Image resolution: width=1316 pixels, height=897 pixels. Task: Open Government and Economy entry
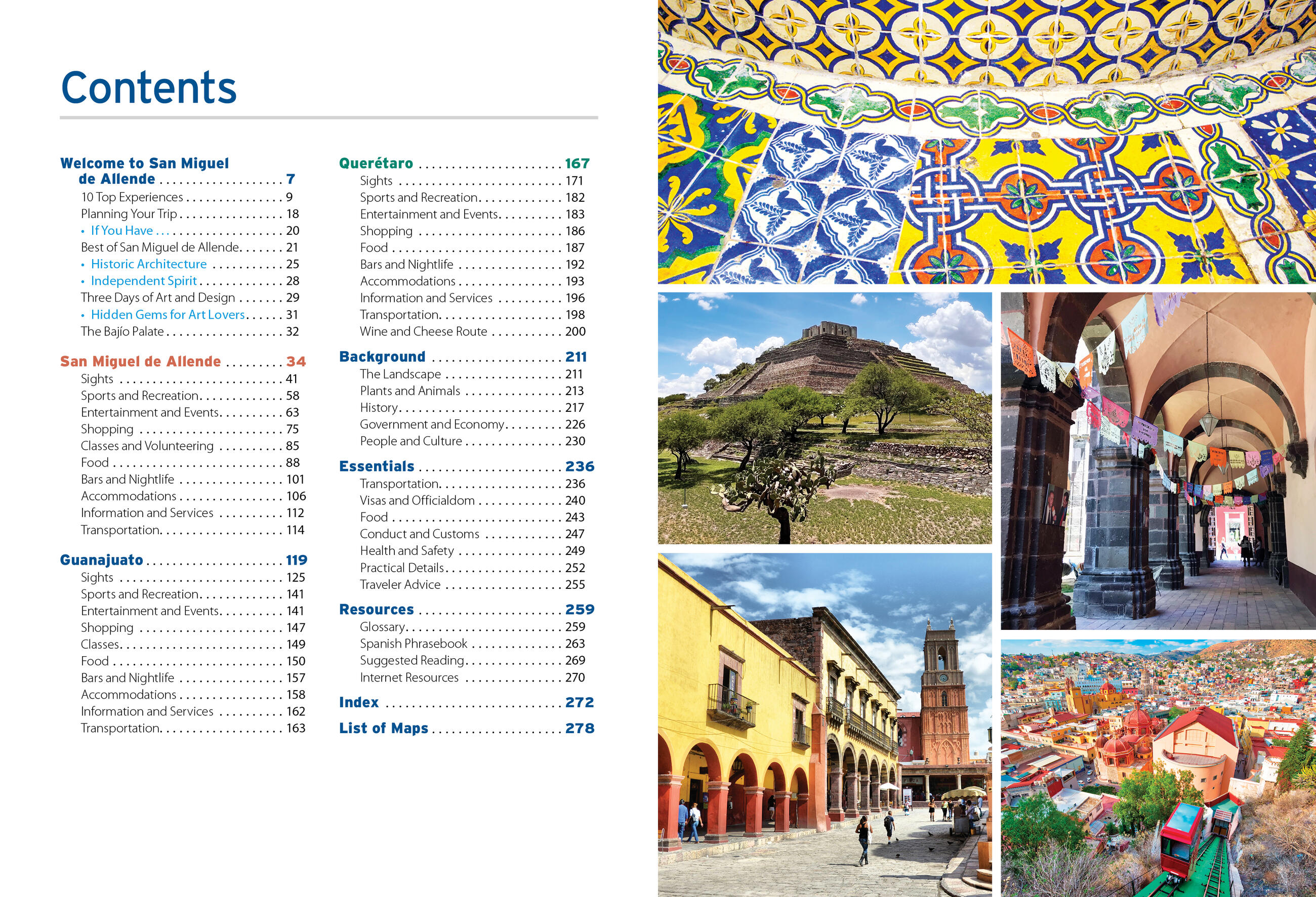click(x=431, y=424)
